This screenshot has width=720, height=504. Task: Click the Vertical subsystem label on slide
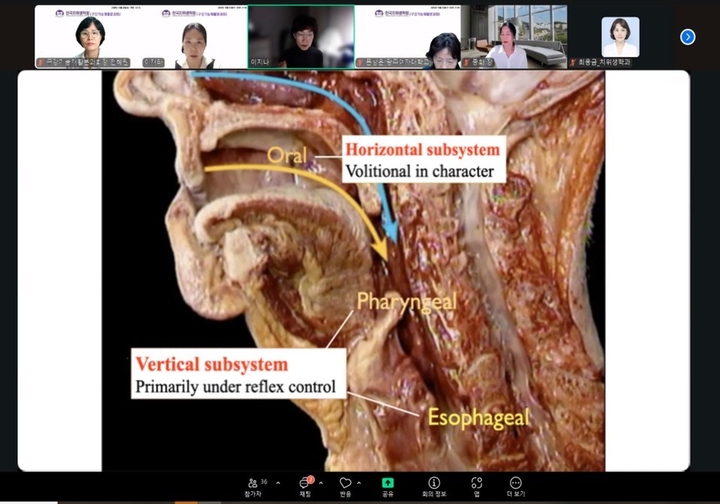[212, 364]
